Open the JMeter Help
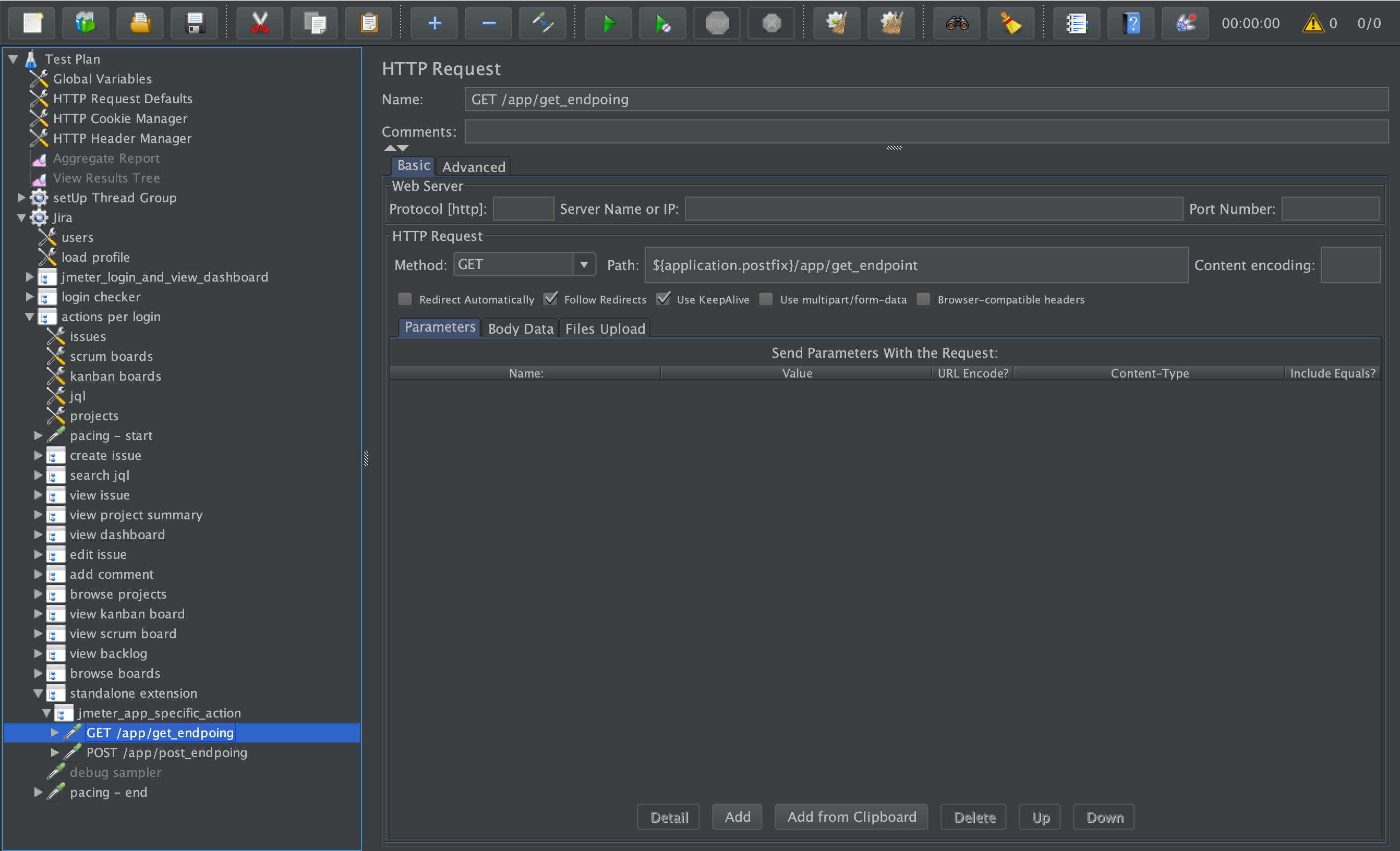Screen dimensions: 1400x851 1130,23
